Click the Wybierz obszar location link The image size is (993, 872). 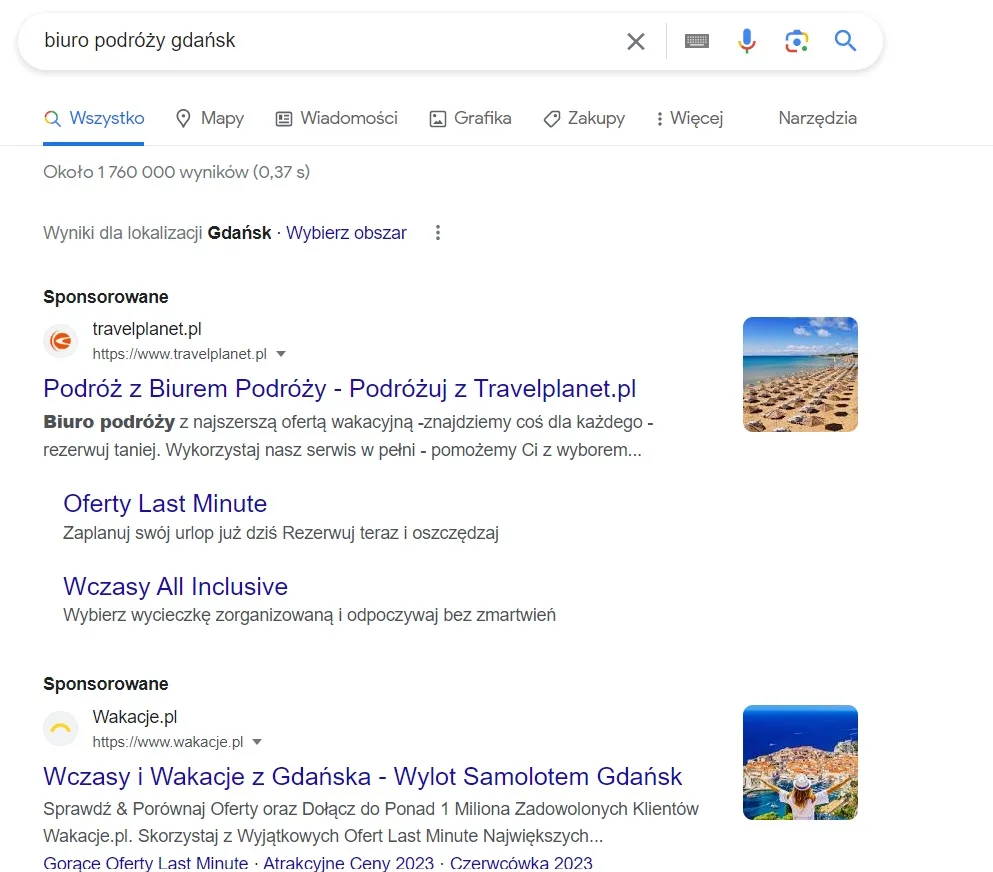346,233
